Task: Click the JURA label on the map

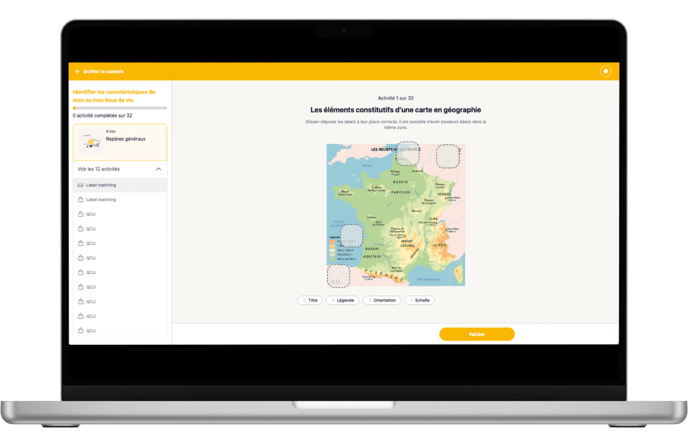Action: [433, 218]
